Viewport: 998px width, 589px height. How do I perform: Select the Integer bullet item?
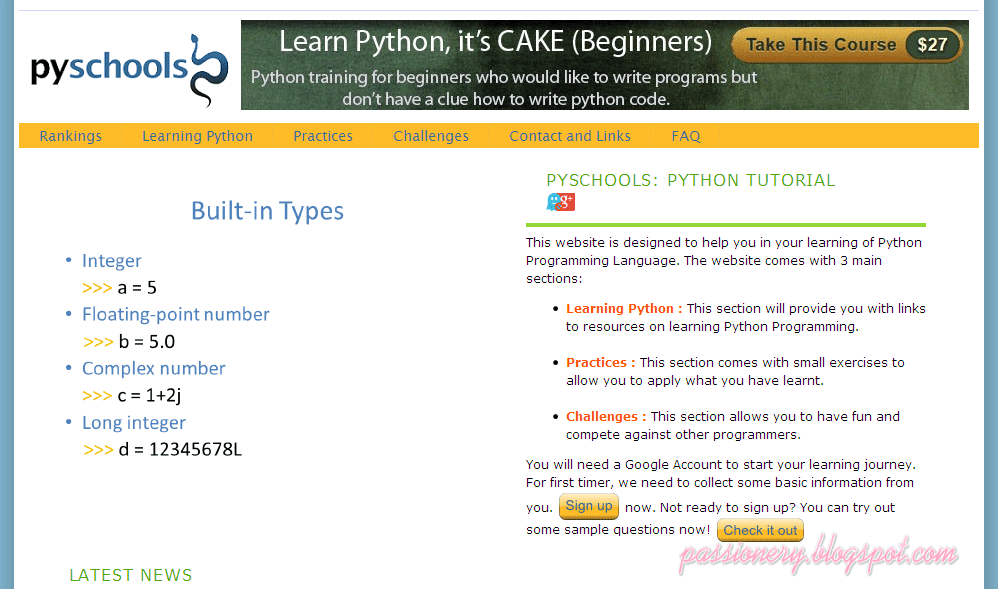pyautogui.click(x=111, y=260)
